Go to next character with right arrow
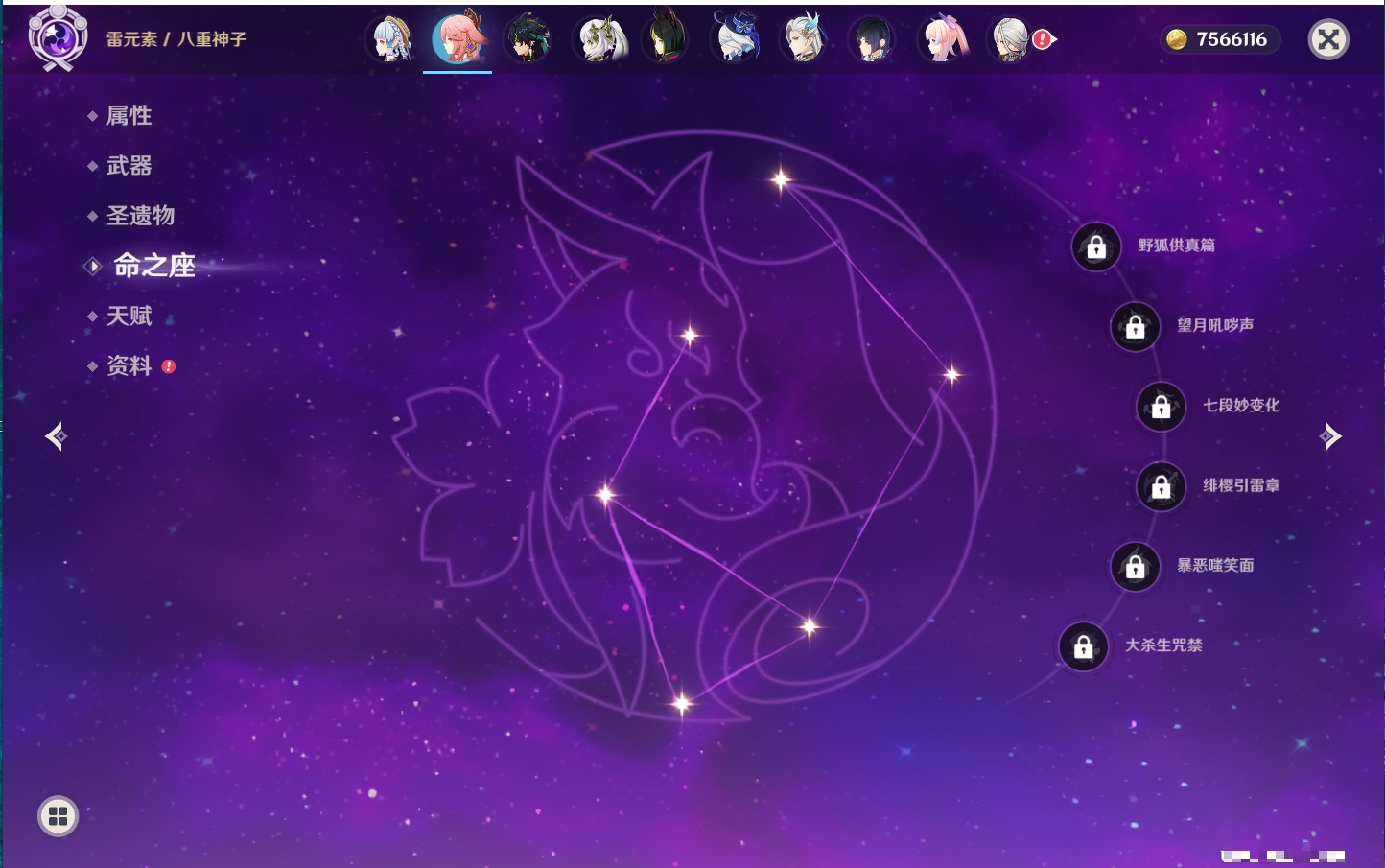 coord(1330,436)
